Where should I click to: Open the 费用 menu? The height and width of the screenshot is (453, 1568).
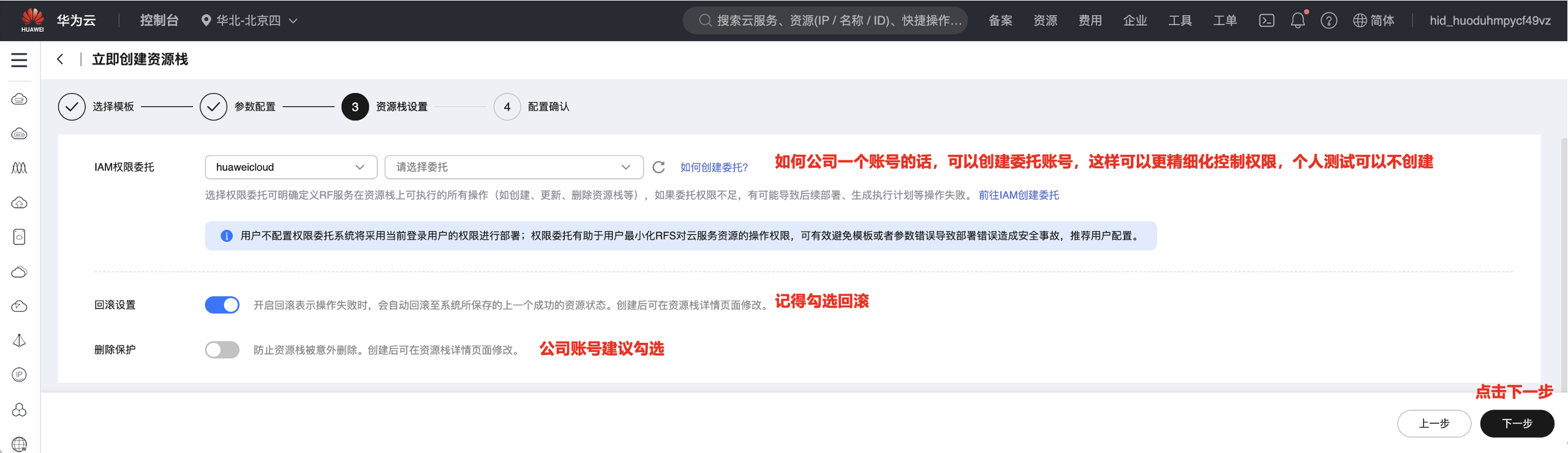tap(1090, 21)
